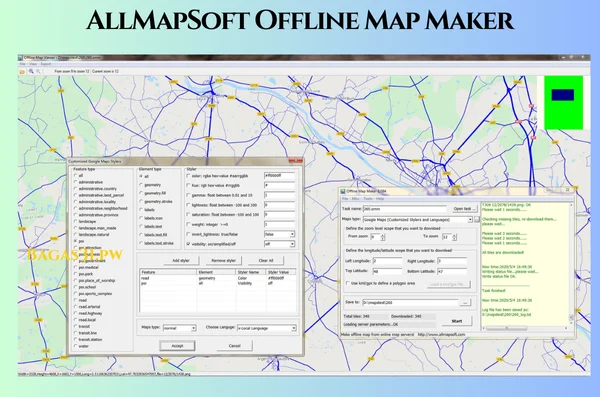Tick 'Use kml/gpx to define a polygon area'

[x=348, y=283]
